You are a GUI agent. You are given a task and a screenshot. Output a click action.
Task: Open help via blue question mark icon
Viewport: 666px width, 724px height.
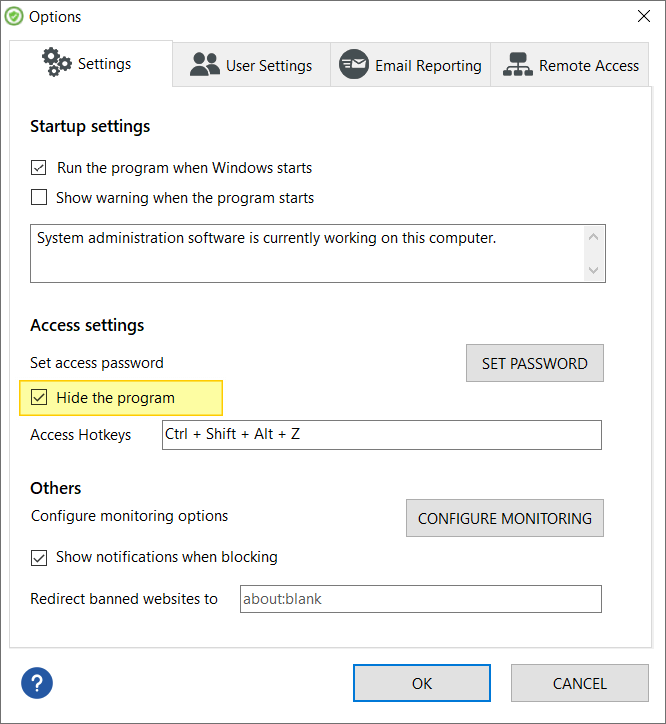click(x=37, y=683)
